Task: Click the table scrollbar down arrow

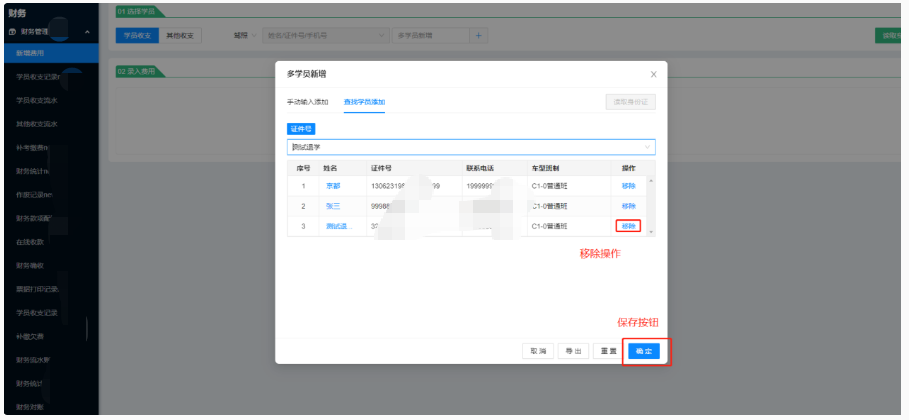Action: tap(650, 232)
